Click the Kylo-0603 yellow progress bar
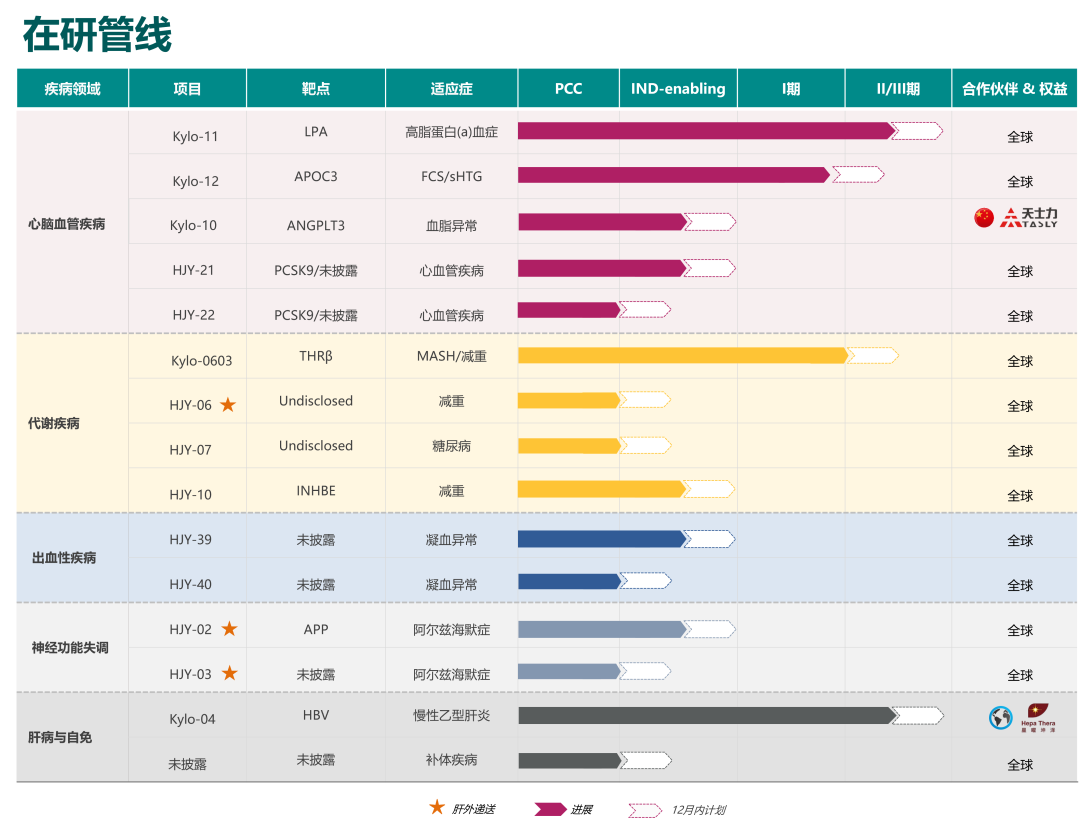The width and height of the screenshot is (1080, 832). point(682,355)
